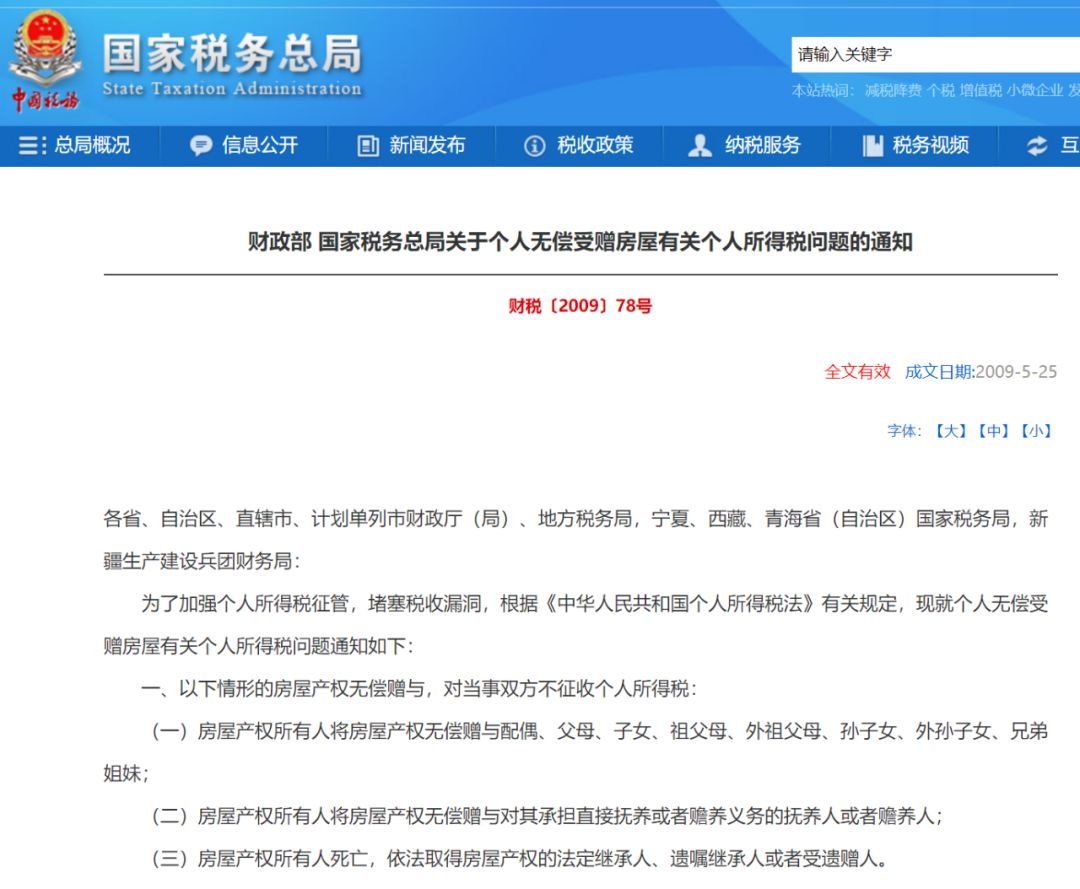Click the clause (三) about 法定继承人
Image resolution: width=1080 pixels, height=889 pixels.
(520, 859)
